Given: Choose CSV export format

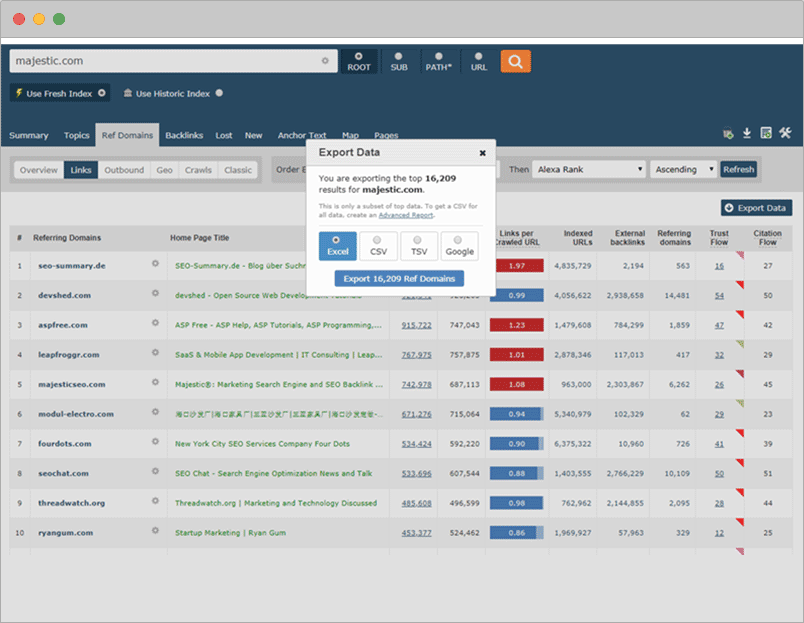Looking at the screenshot, I should tap(378, 246).
